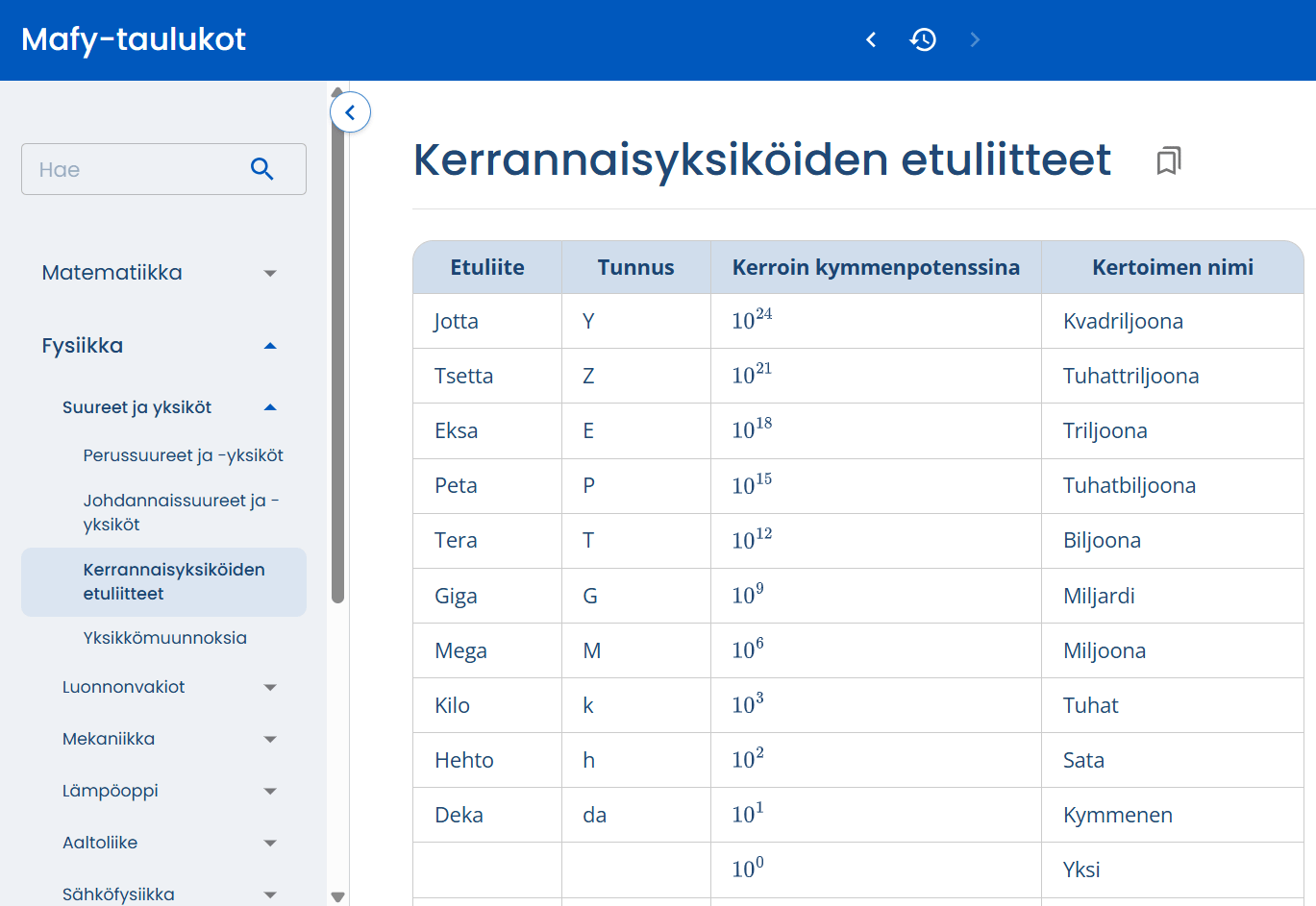The image size is (1316, 906).
Task: Click the Tsetta cell
Action: [x=487, y=376]
